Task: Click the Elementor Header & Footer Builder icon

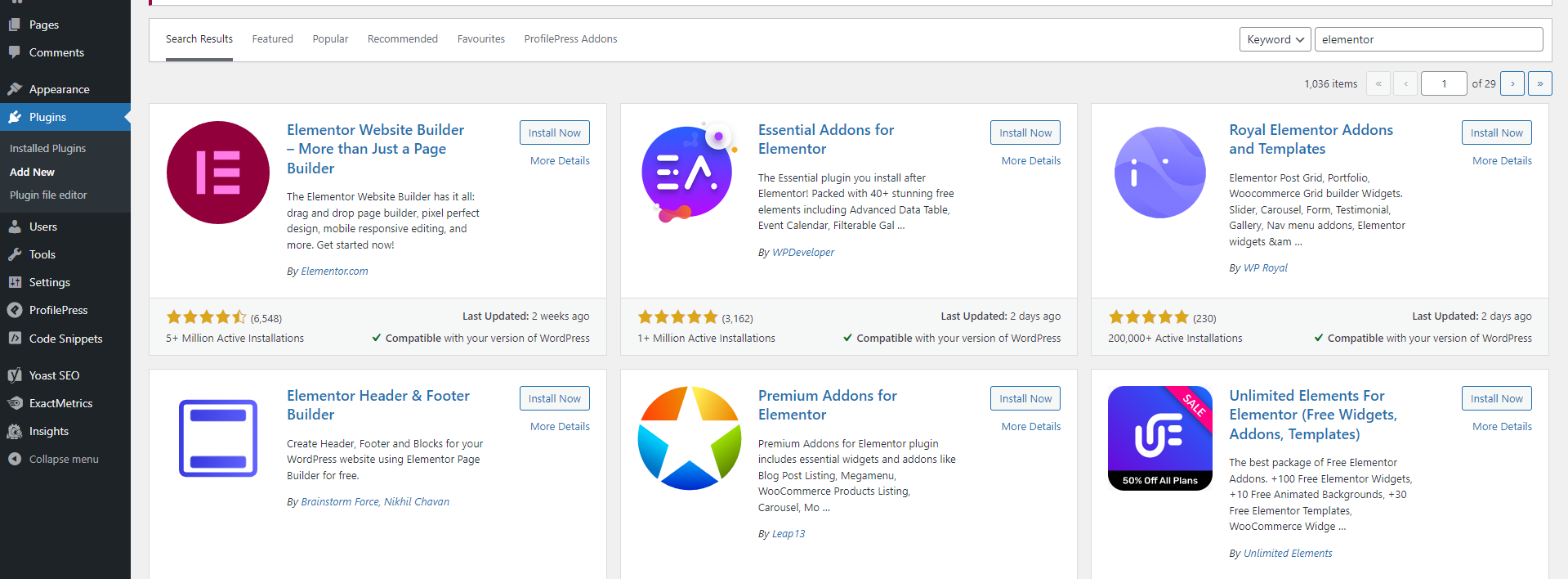Action: 218,438
